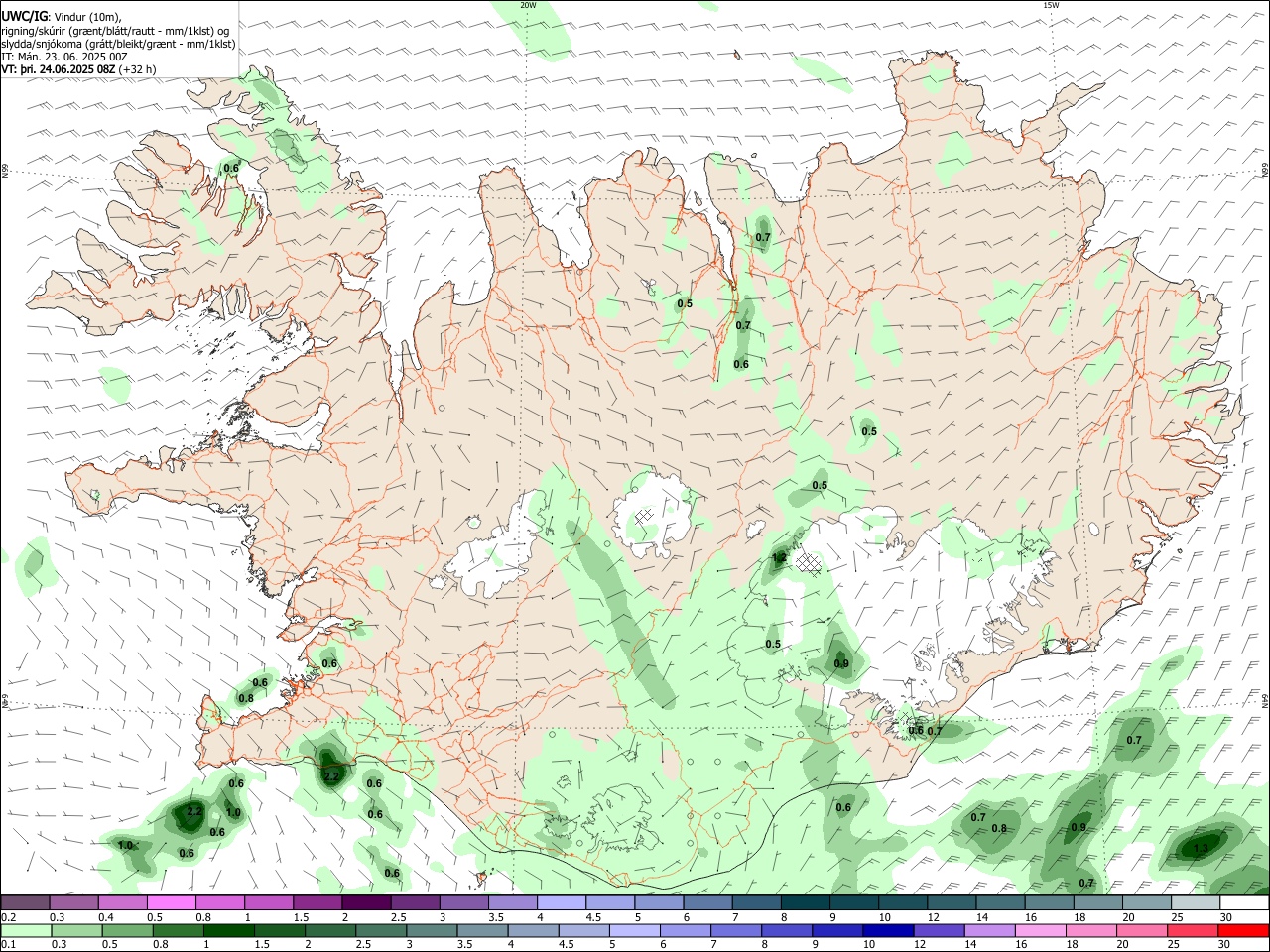Click the bright pink 0.5–0.8 snow swatch
This screenshot has width=1270, height=952.
pos(172,903)
